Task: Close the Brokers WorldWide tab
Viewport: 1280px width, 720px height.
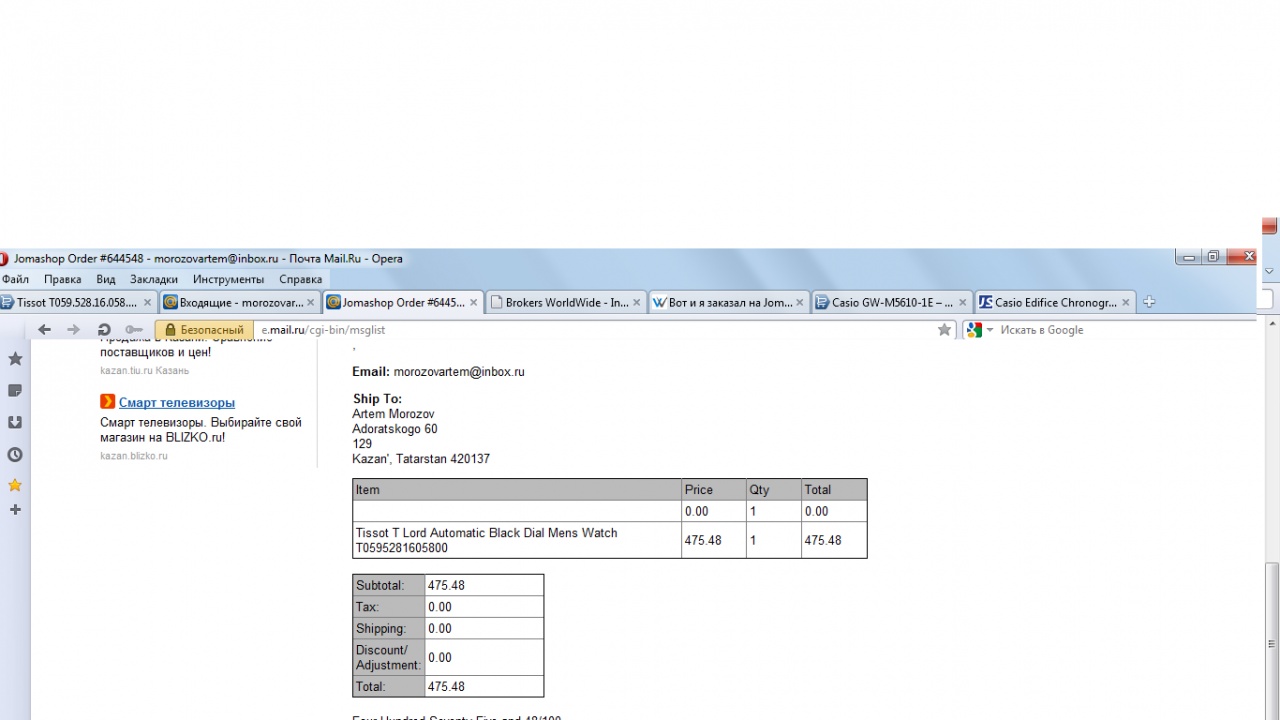Action: pos(637,302)
